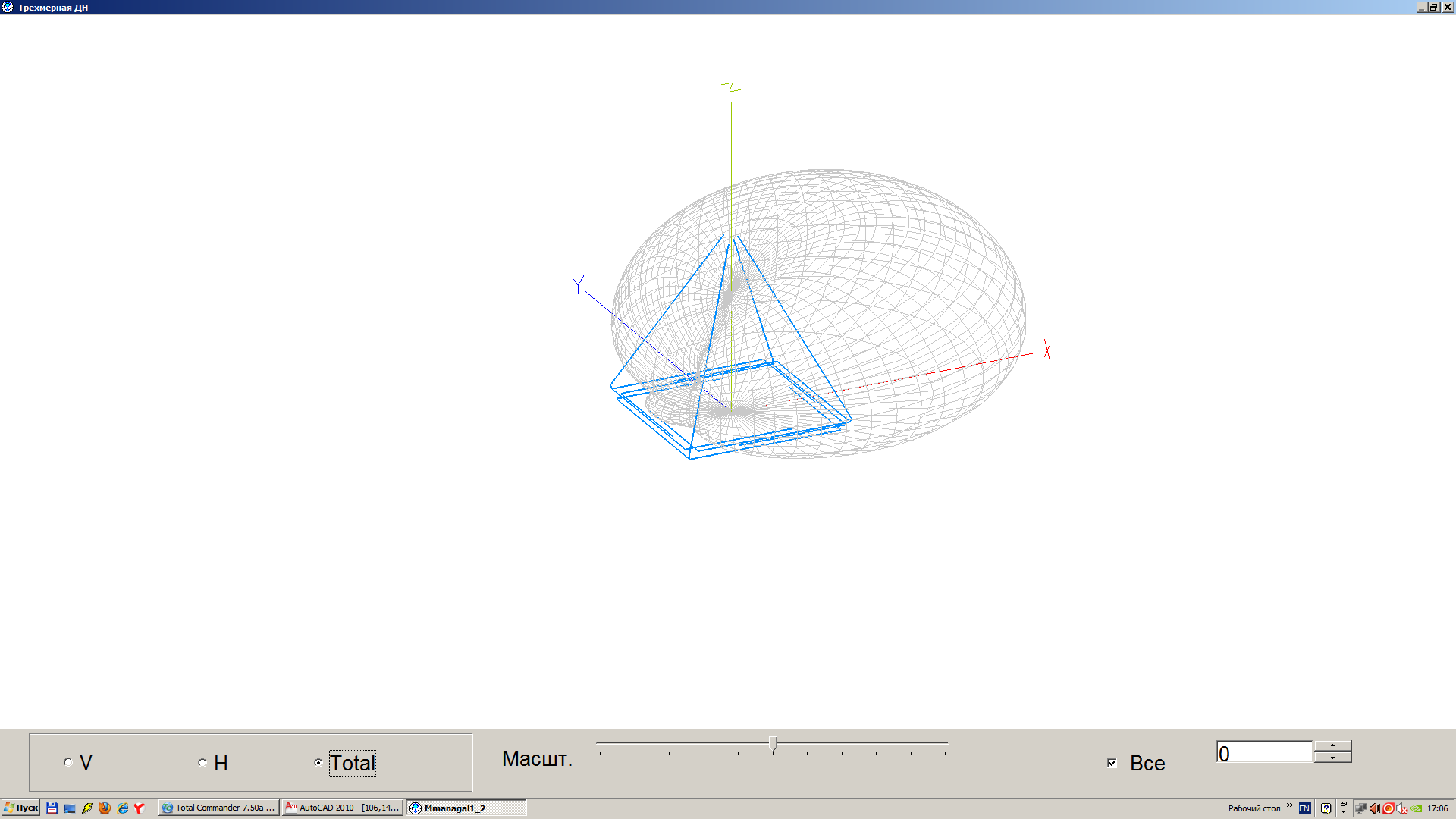
Task: Toggle the Все checkbox
Action: [x=1112, y=763]
